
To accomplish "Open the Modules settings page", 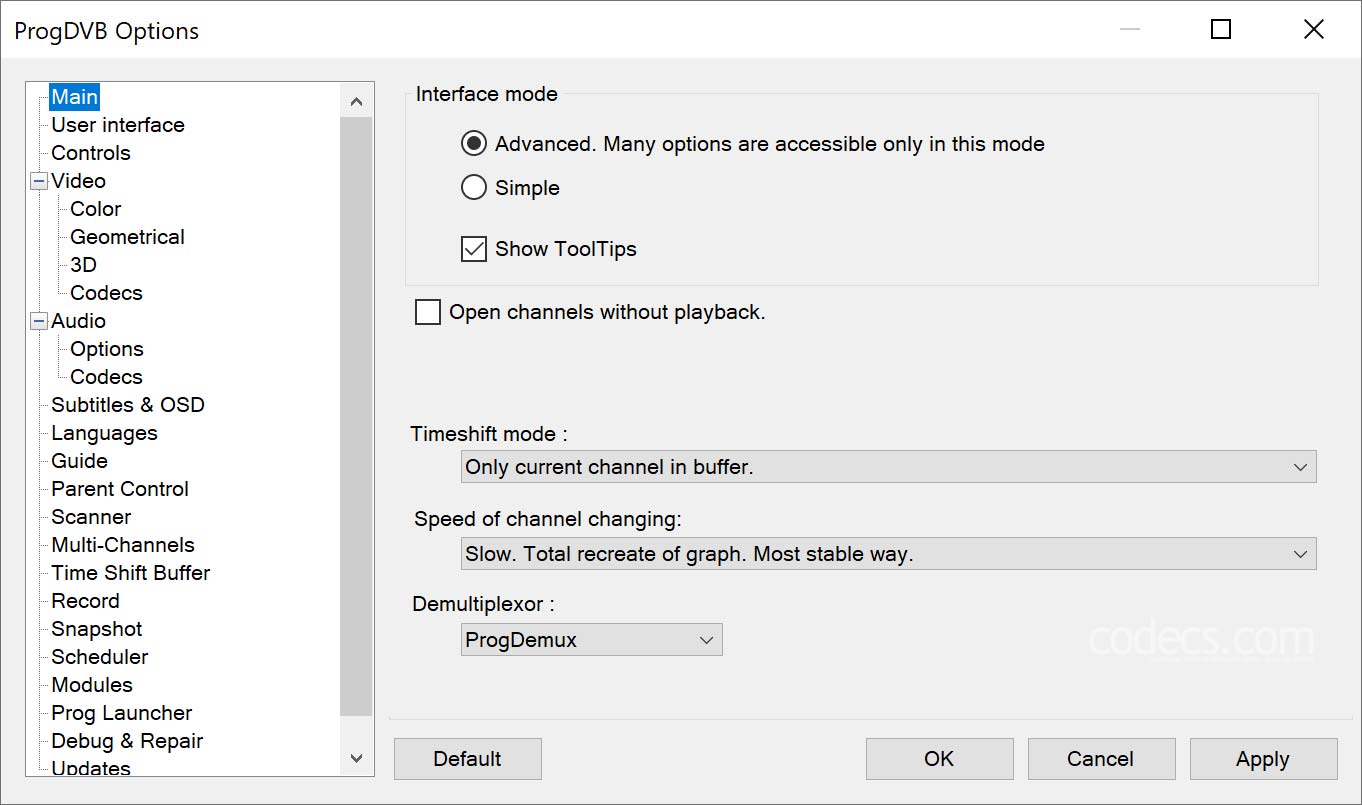I will (92, 685).
